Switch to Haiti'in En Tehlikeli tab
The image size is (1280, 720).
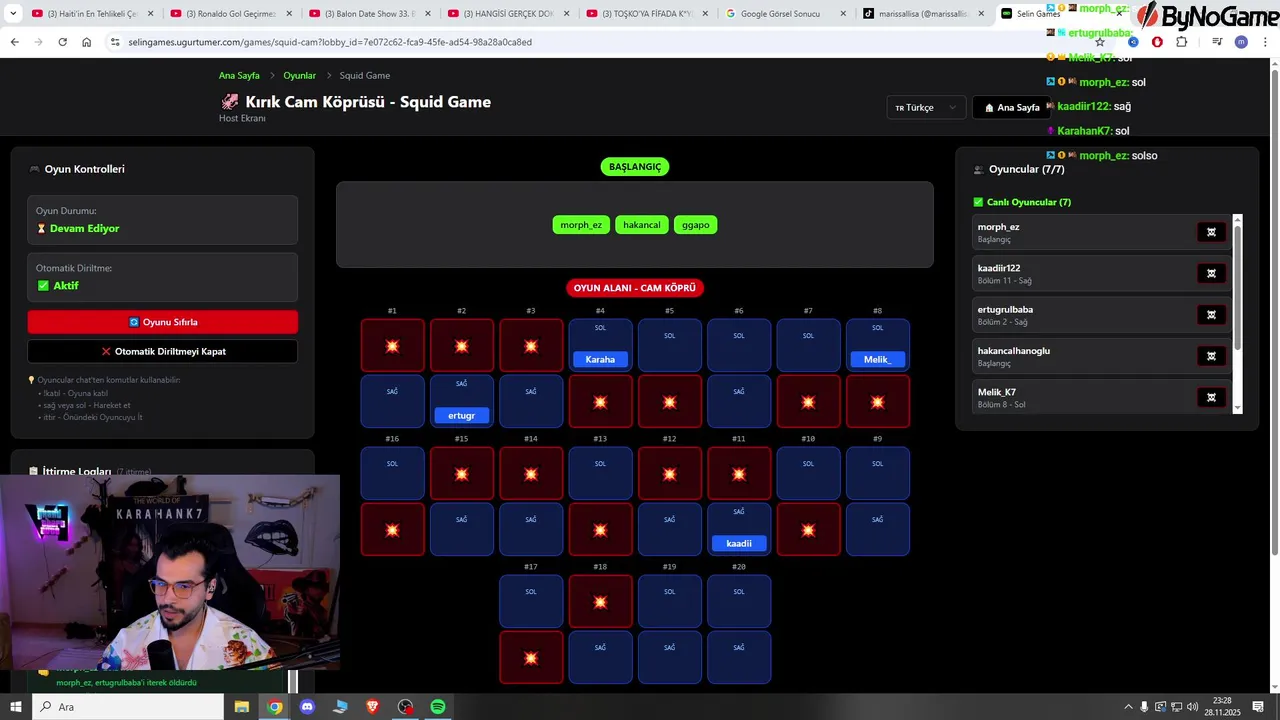[93, 14]
